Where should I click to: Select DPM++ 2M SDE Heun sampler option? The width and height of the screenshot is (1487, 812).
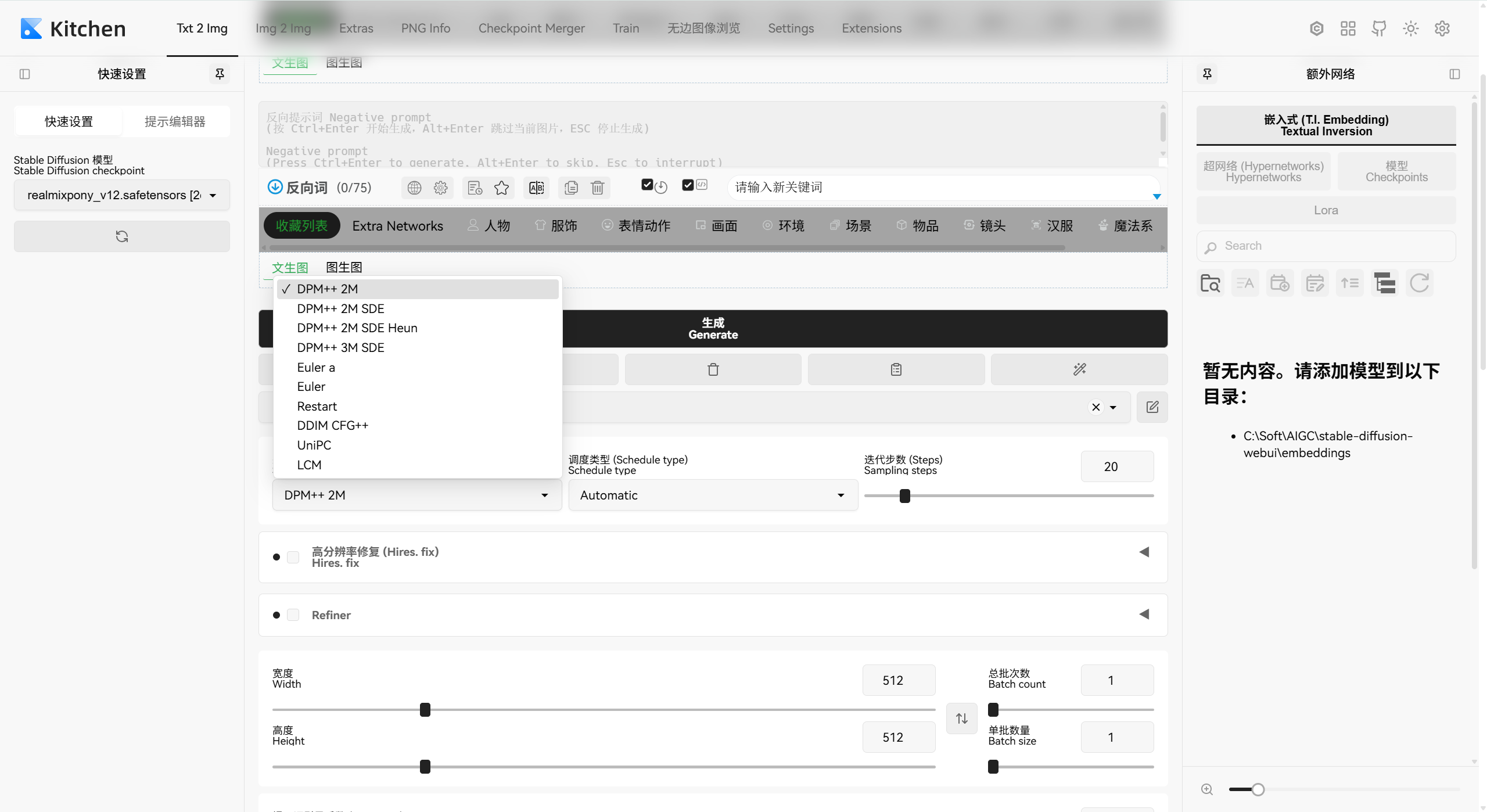357,328
